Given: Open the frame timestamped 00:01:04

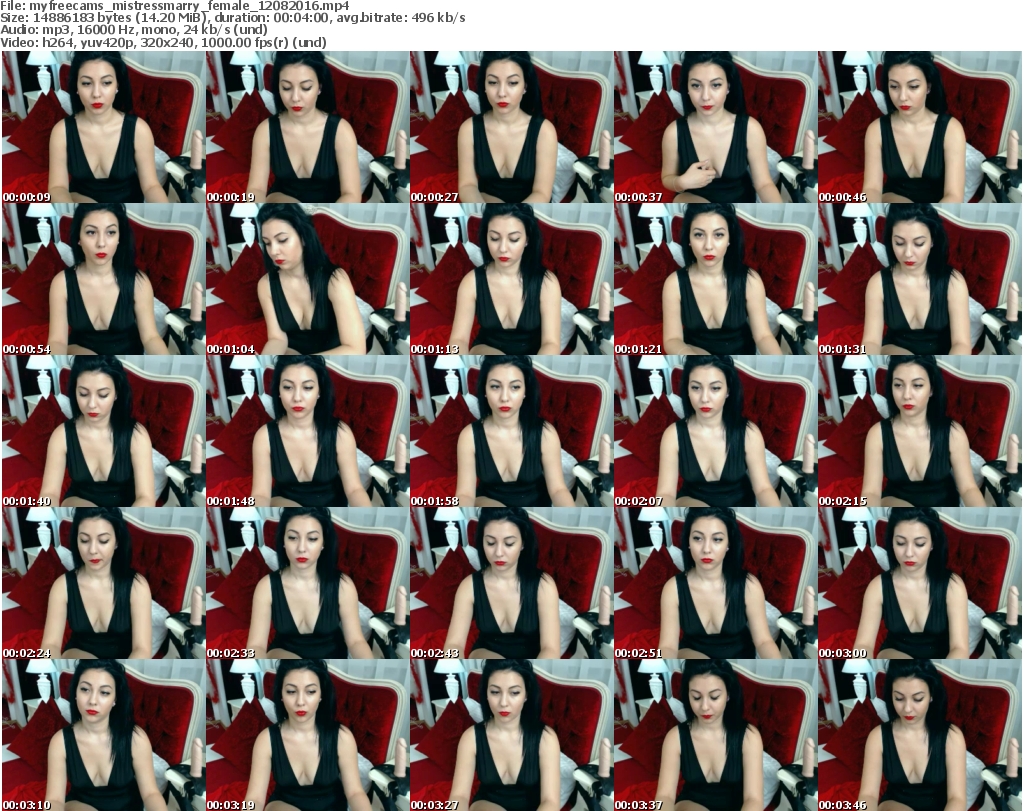Looking at the screenshot, I should click(x=308, y=279).
